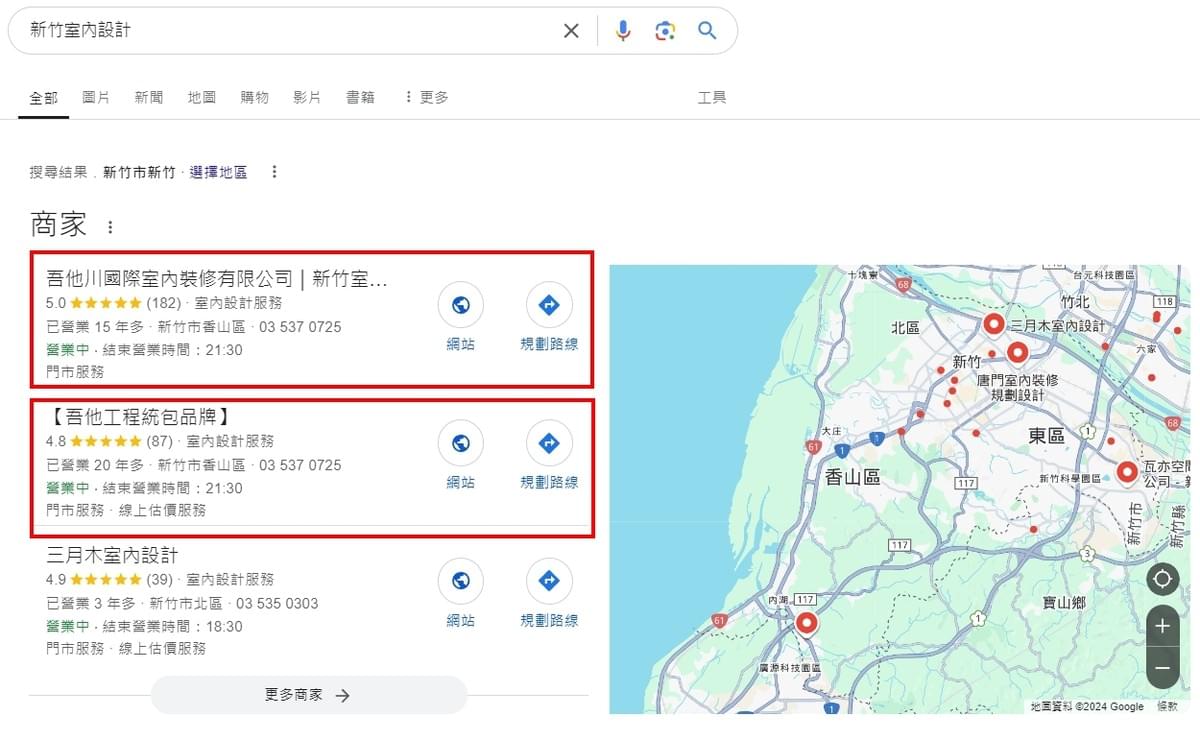Switch to the 影片 tab
This screenshot has width=1200, height=736.
pos(307,97)
